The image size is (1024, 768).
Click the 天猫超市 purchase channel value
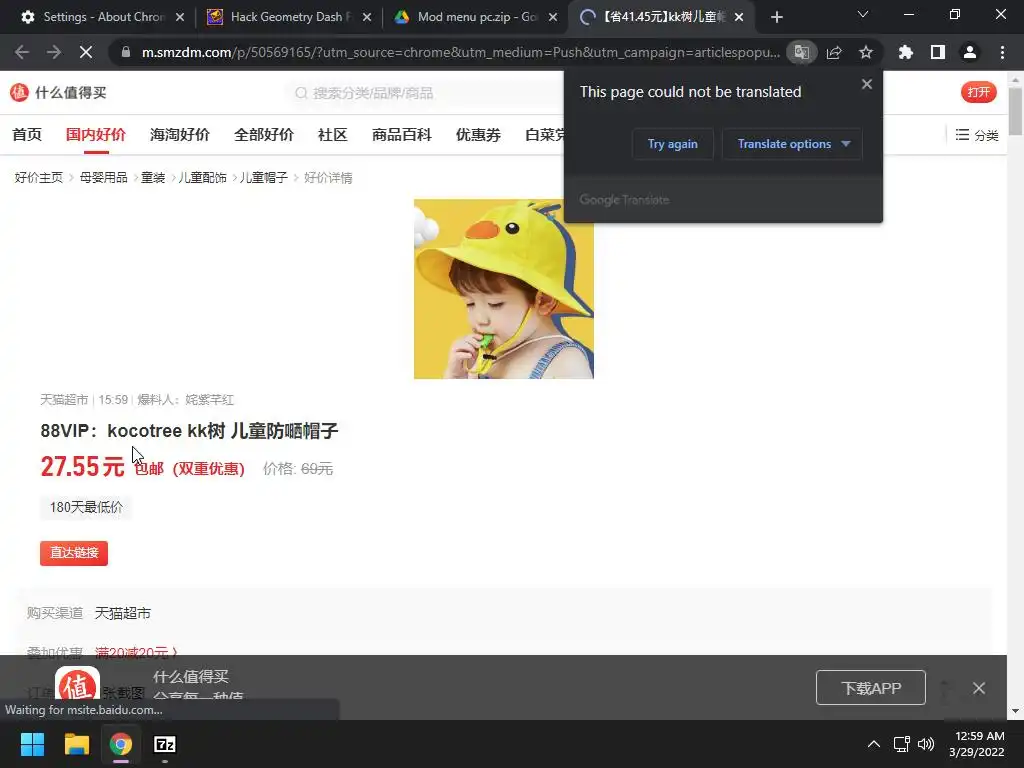pos(123,613)
